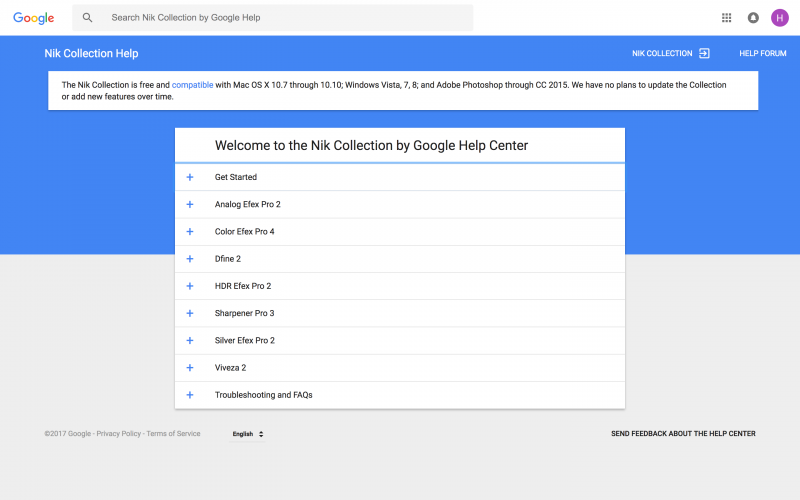This screenshot has width=800, height=500.
Task: Expand the Sharpener Pro 3 section
Action: (x=400, y=313)
